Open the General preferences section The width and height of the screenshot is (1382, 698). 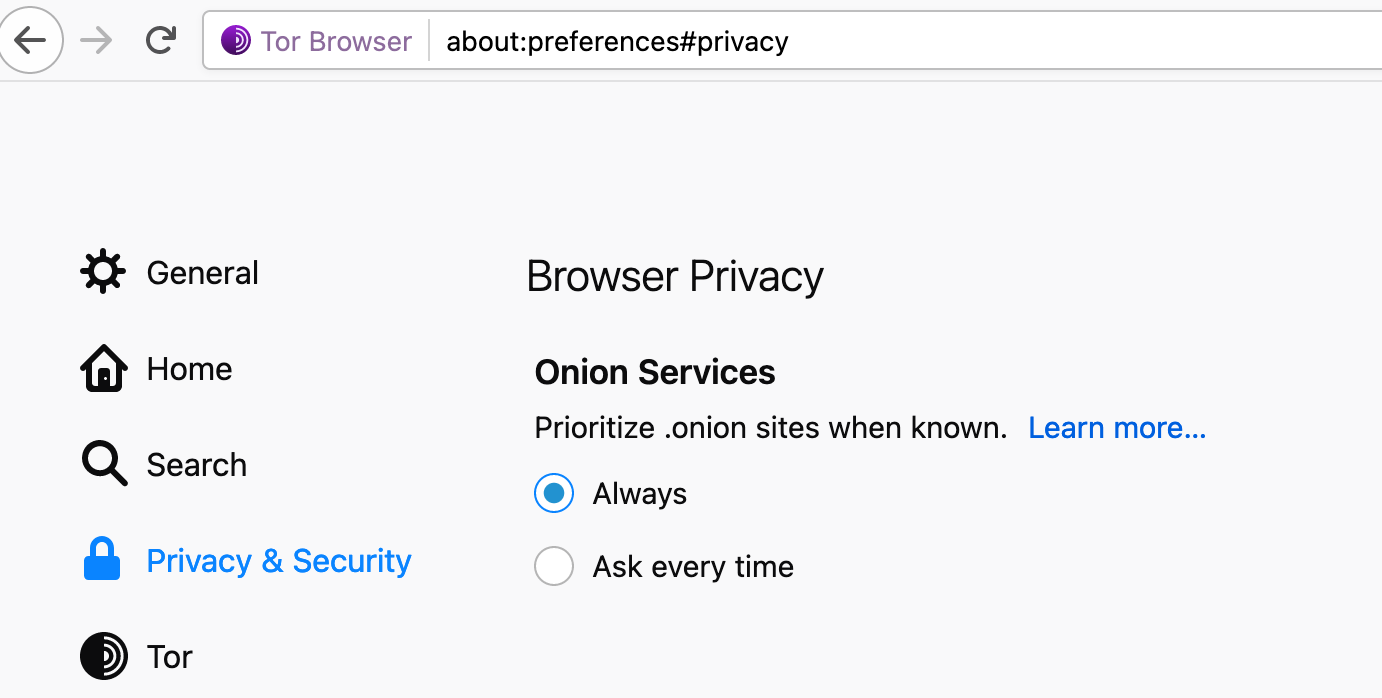pyautogui.click(x=202, y=271)
